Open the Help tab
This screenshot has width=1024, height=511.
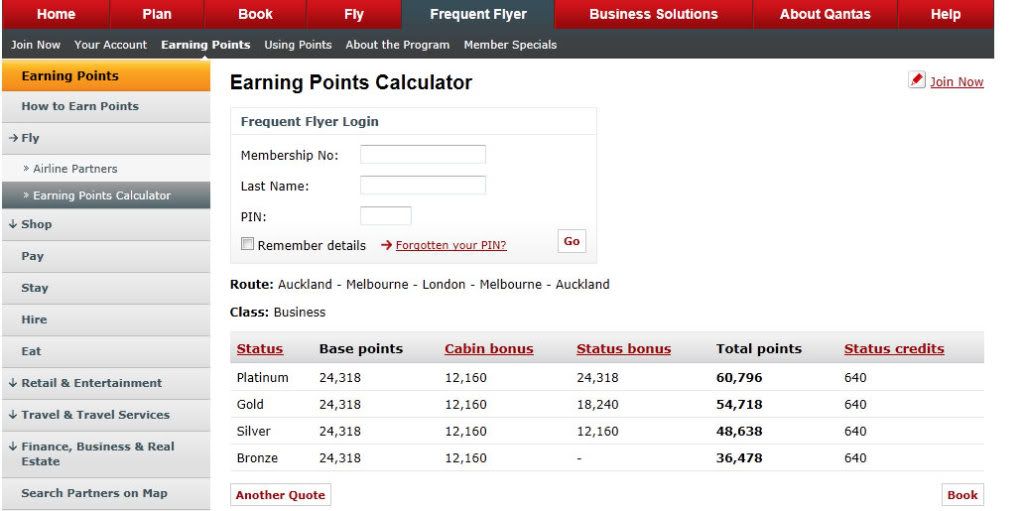(x=946, y=14)
